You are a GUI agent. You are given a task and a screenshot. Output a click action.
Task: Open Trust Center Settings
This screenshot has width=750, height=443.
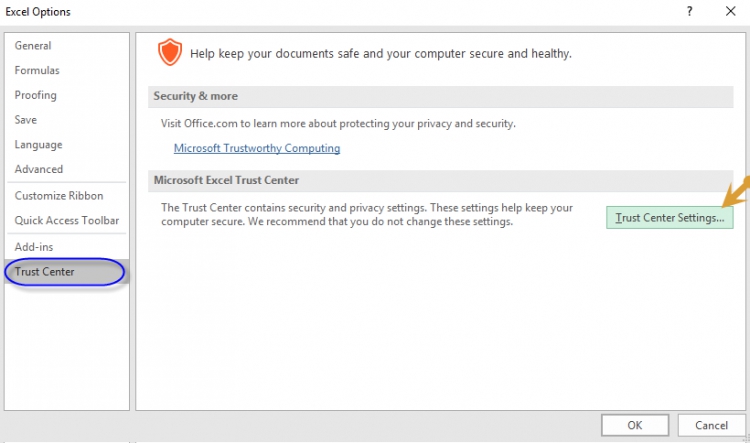click(x=670, y=217)
